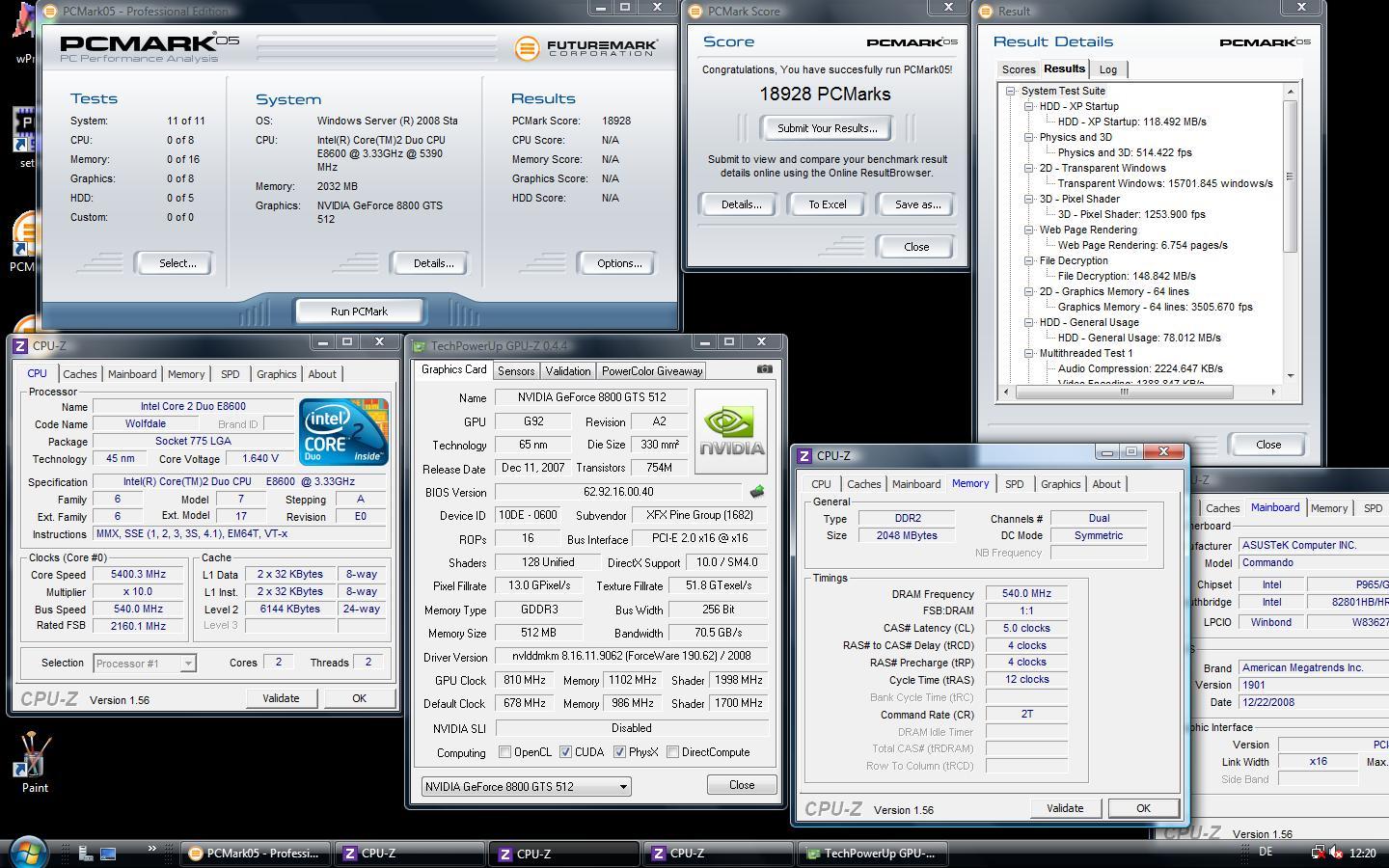Open the Validation tab in GPU-Z
Screen dimensions: 1389x868
[567, 370]
